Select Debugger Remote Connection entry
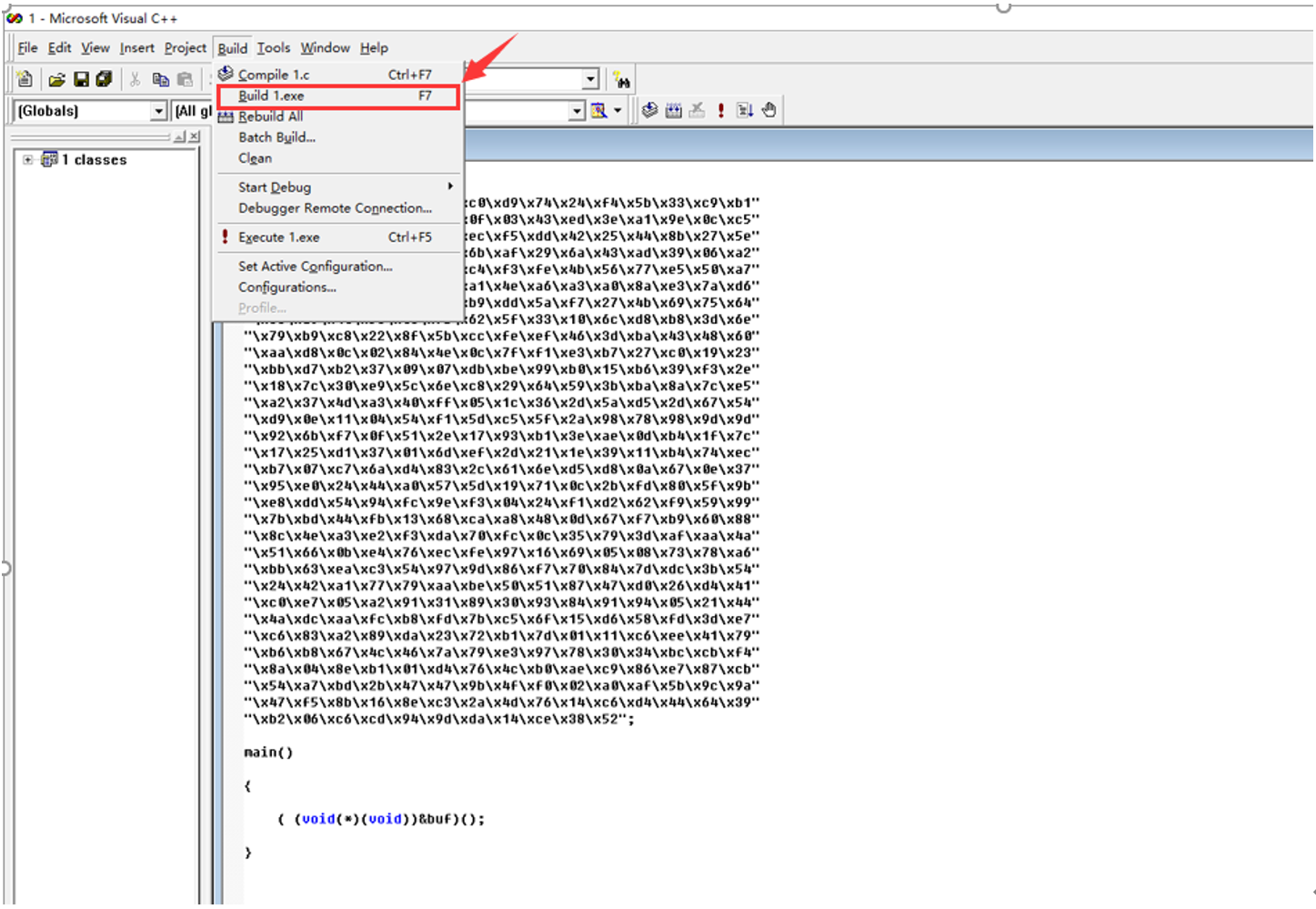The image size is (1316, 909). pyautogui.click(x=337, y=208)
